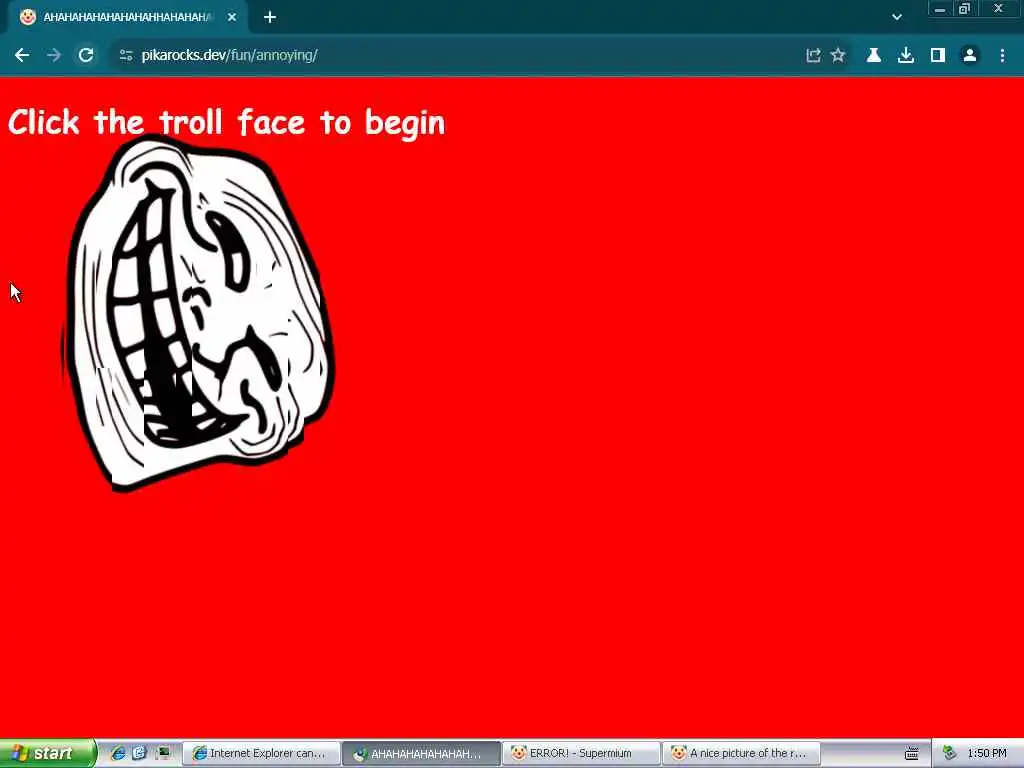The height and width of the screenshot is (768, 1024).
Task: Click the keyboard icon on the taskbar
Action: (x=912, y=754)
